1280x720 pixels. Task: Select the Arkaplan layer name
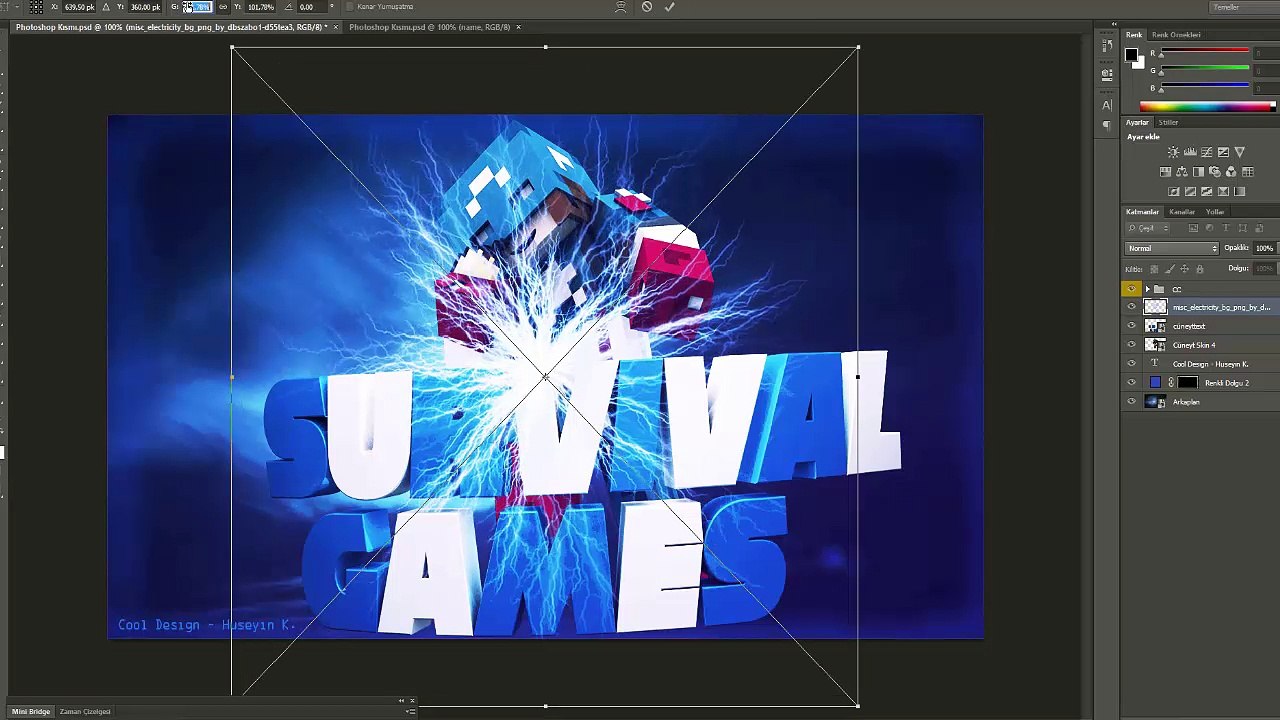pyautogui.click(x=1186, y=402)
